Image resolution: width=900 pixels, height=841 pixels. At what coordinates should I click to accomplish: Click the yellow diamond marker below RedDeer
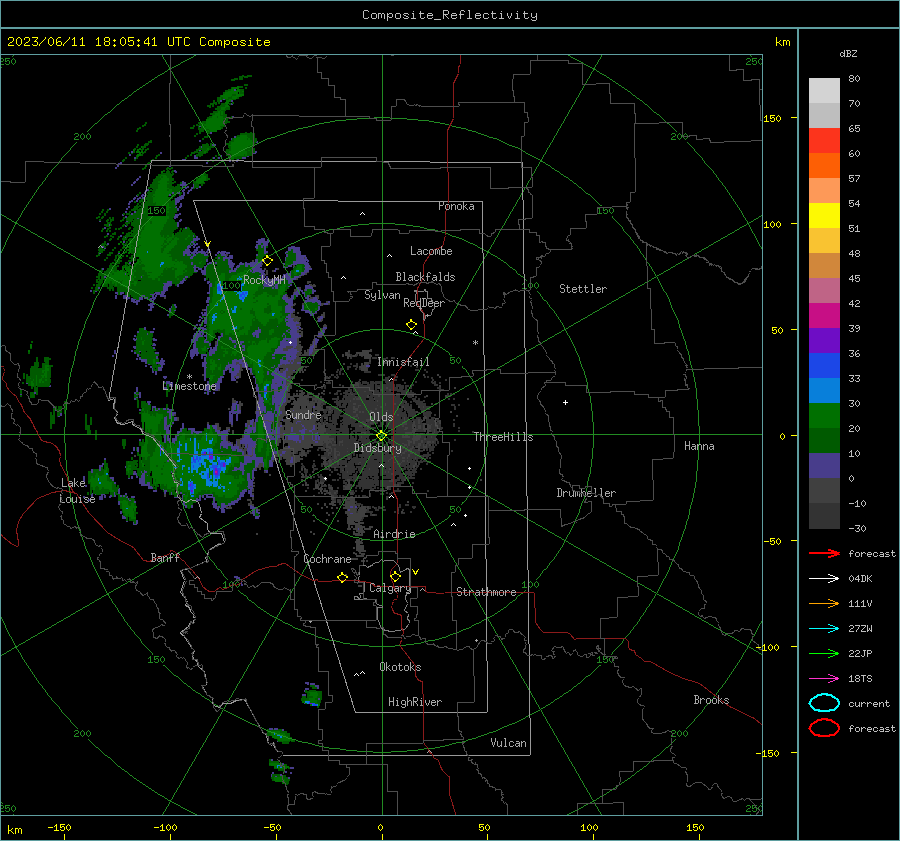pos(411,325)
